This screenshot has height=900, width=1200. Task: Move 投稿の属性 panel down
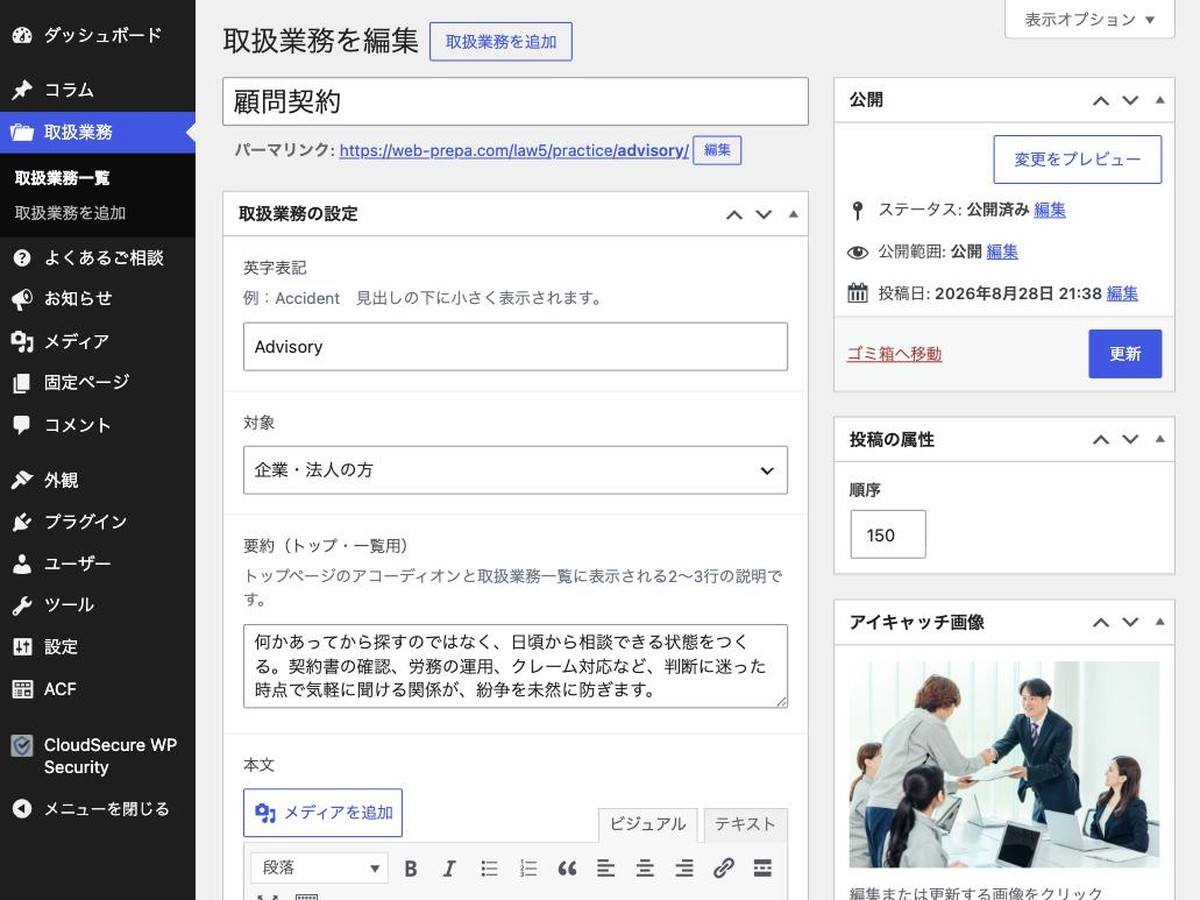pos(1131,440)
